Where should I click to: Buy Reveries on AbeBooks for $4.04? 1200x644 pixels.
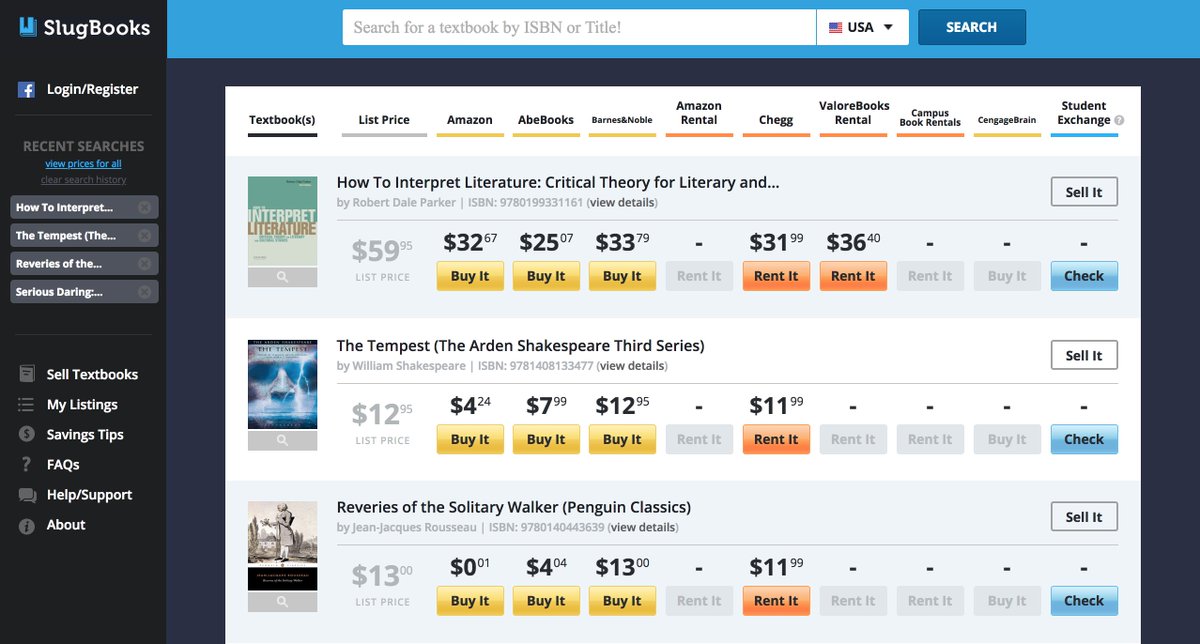(x=546, y=601)
